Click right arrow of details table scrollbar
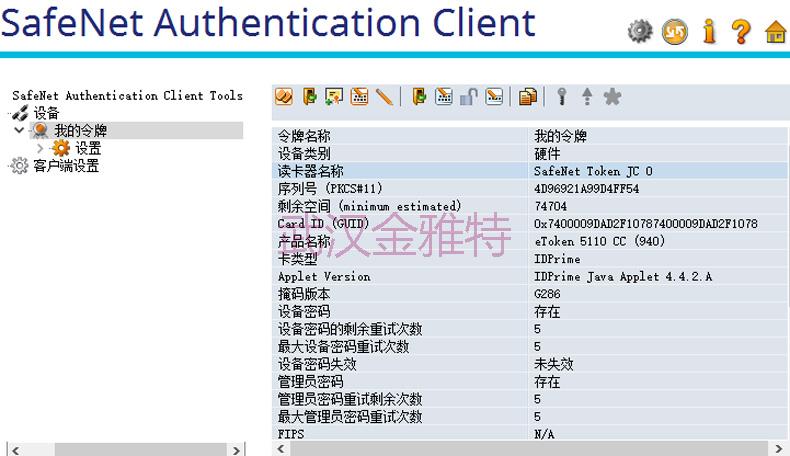Screen dimensions: 790x456 coord(778,448)
